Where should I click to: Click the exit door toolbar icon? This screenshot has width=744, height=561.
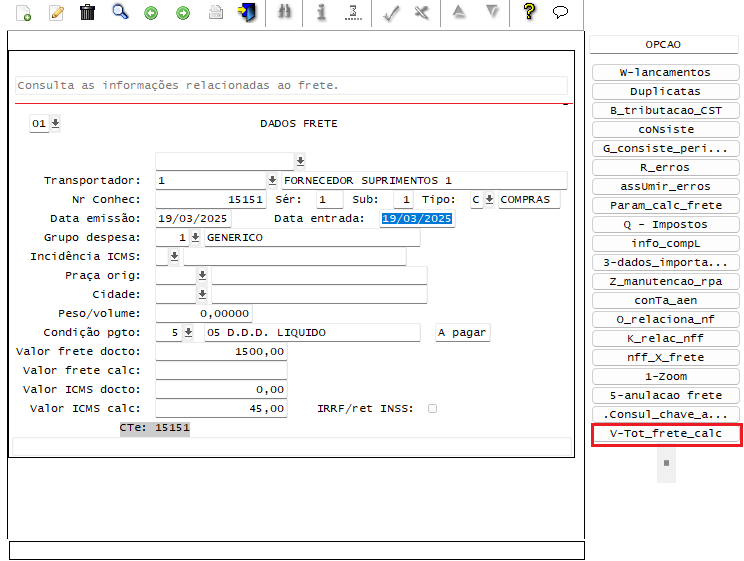tap(247, 12)
